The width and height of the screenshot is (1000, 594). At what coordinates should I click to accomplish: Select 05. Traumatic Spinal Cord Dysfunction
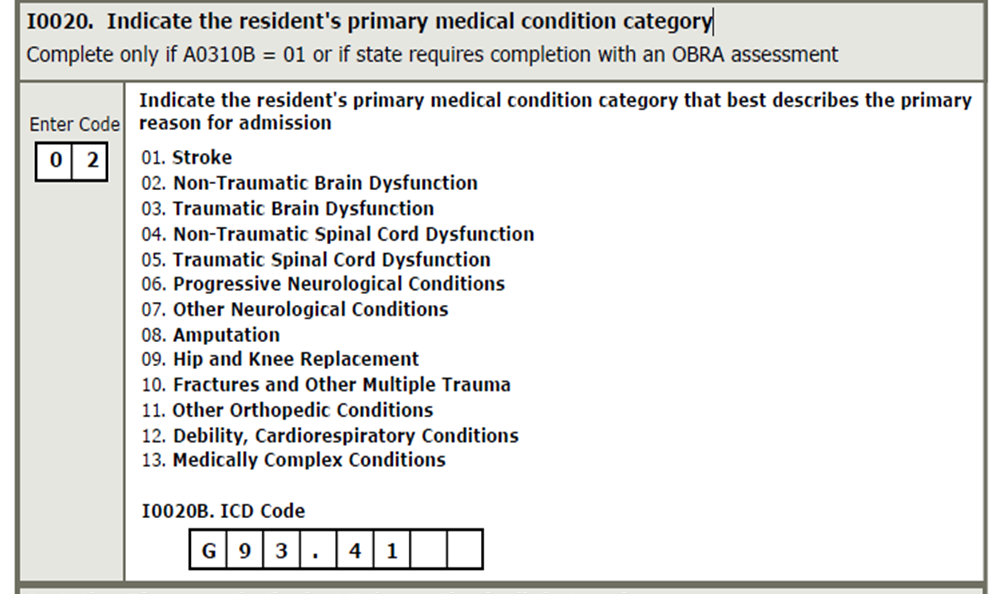[x=316, y=260]
